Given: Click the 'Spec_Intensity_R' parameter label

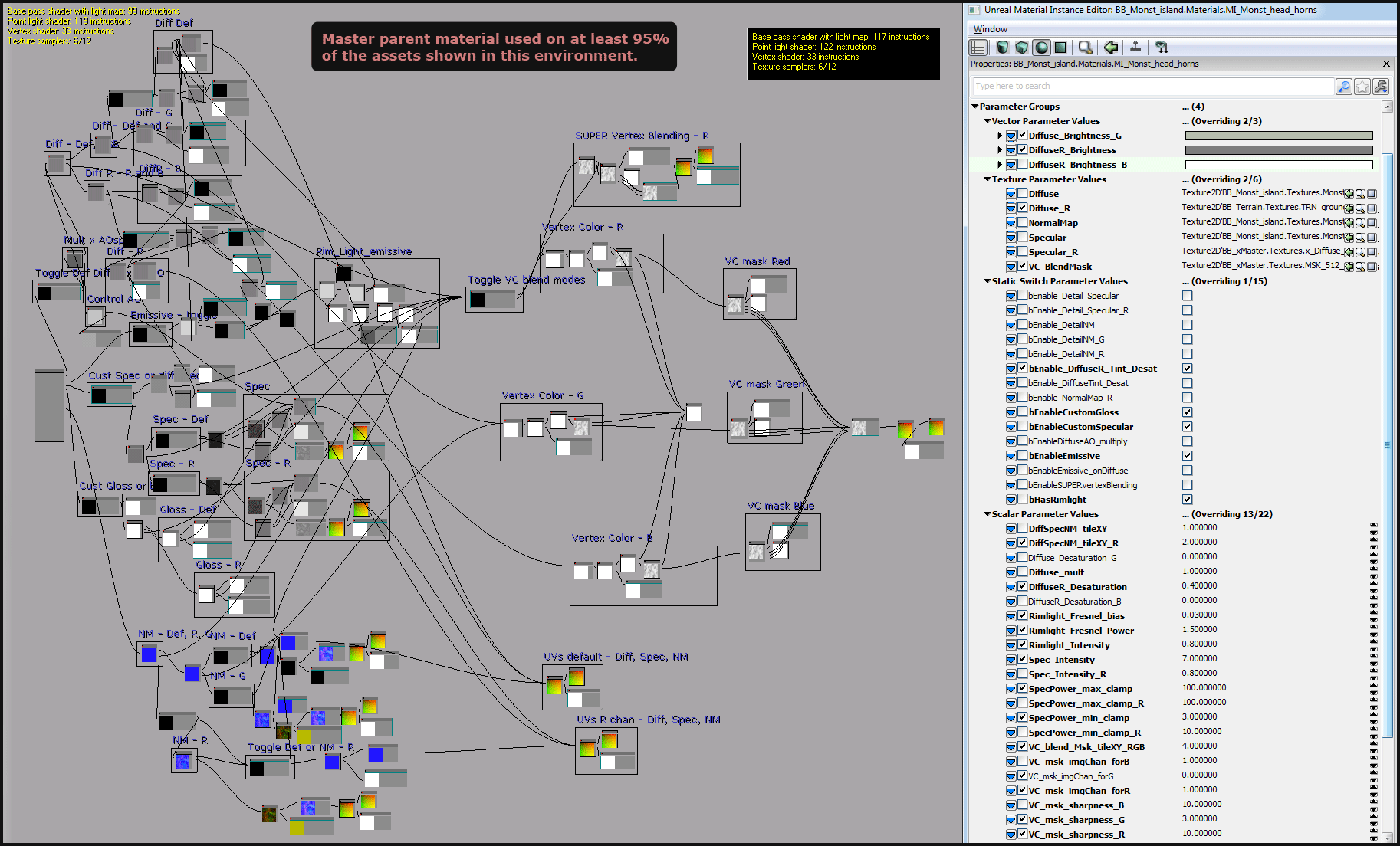Looking at the screenshot, I should tap(1067, 674).
